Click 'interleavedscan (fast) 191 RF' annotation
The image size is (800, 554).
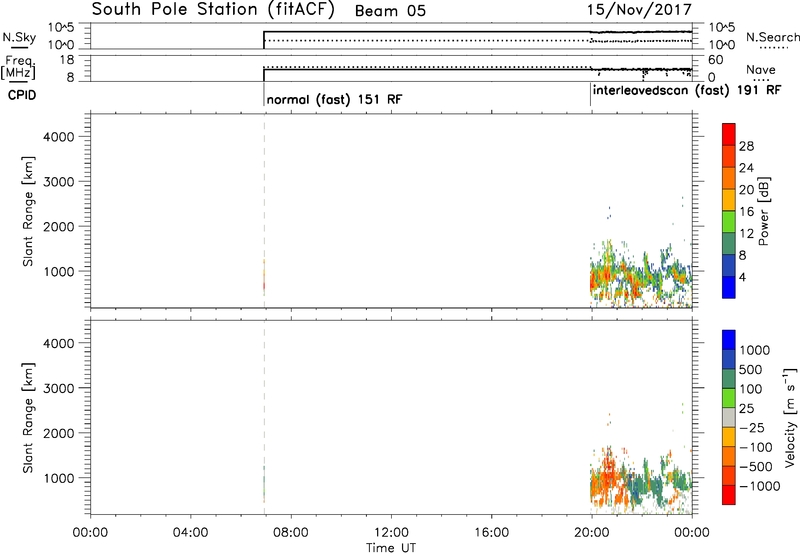pos(687,91)
